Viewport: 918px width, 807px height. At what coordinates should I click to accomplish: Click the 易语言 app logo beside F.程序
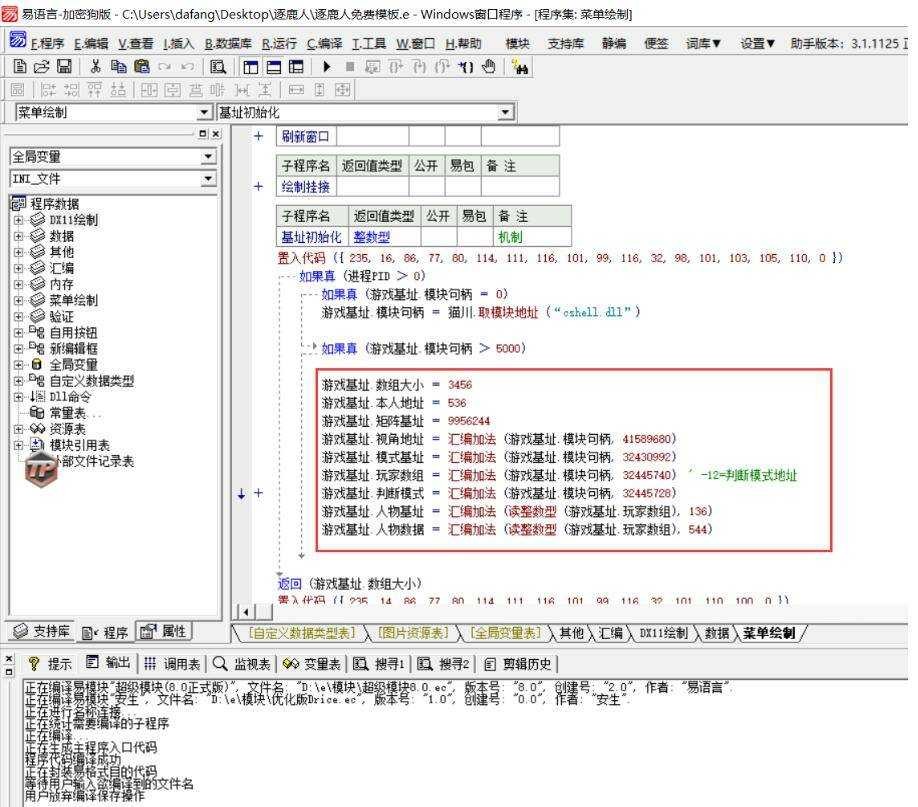[18, 40]
